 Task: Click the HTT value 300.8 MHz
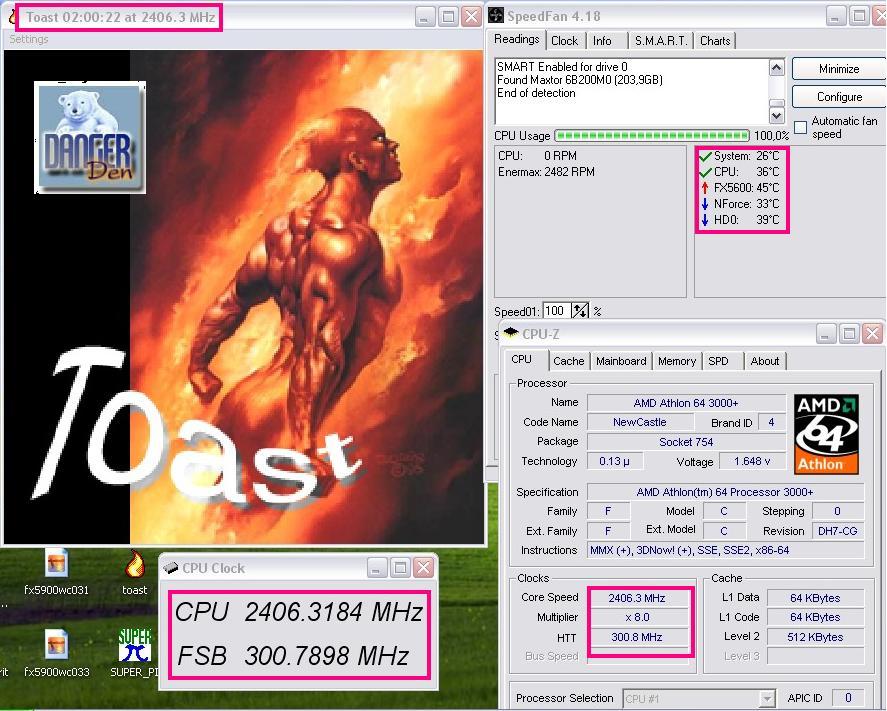tap(637, 637)
